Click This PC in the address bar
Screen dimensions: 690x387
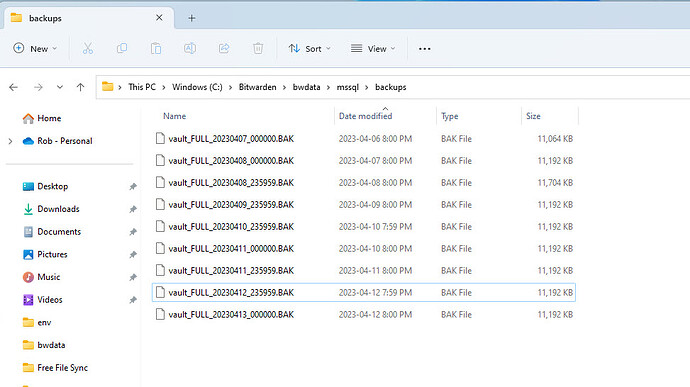click(142, 87)
